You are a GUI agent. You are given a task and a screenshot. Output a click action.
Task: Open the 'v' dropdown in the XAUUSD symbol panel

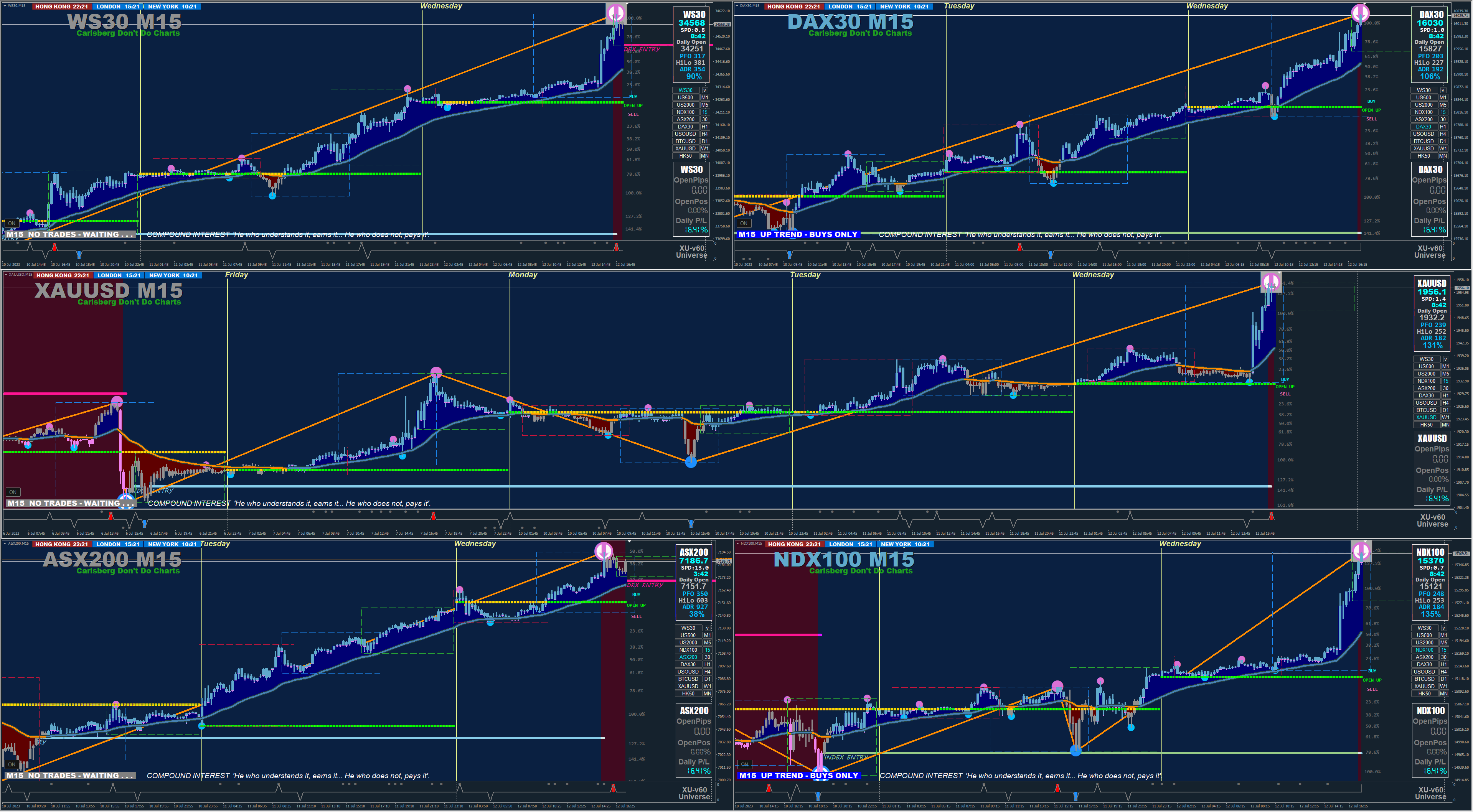point(1445,359)
